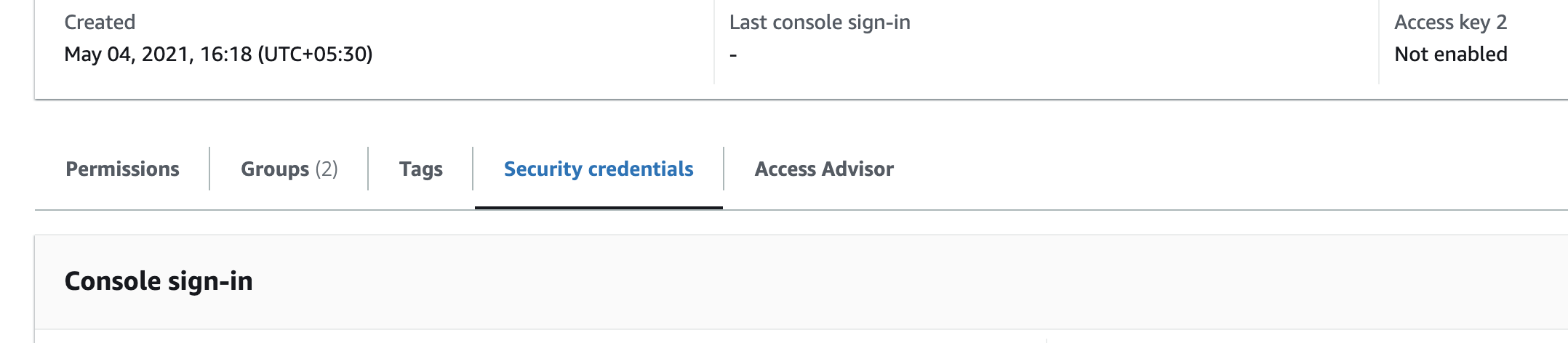Click the divider between Permissions and Groups

209,169
